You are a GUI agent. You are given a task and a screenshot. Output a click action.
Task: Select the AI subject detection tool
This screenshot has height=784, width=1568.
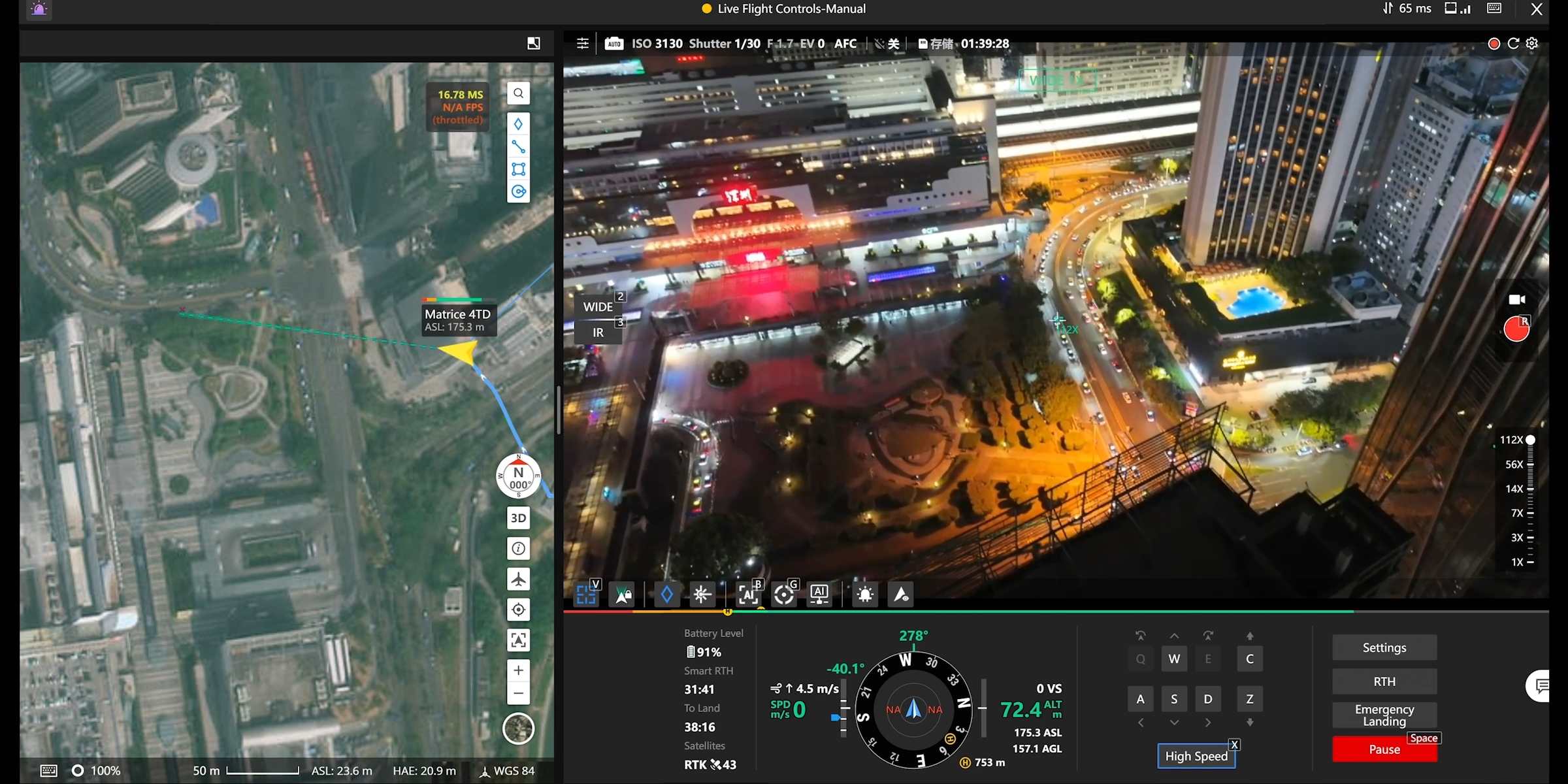click(x=748, y=595)
